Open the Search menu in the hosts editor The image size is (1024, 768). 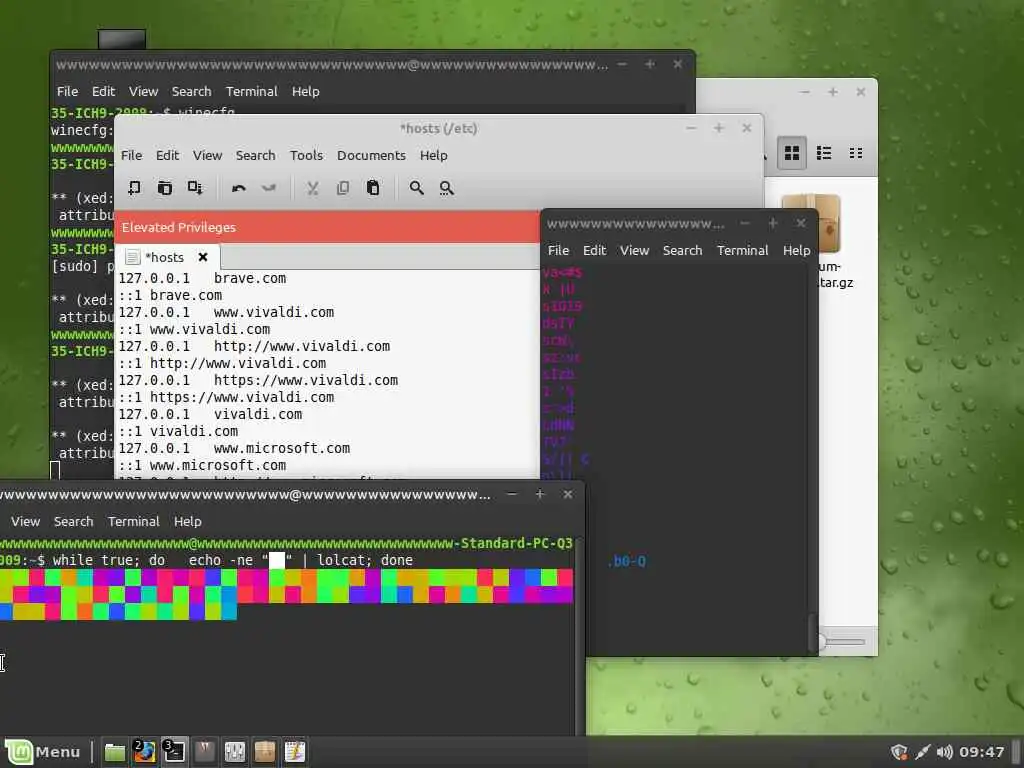[x=255, y=155]
